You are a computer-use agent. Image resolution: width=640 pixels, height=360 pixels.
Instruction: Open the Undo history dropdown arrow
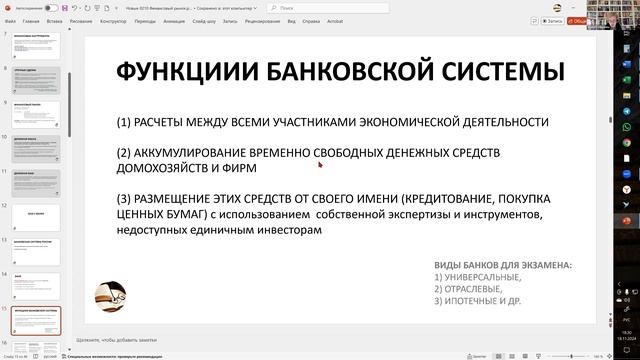tap(80, 8)
